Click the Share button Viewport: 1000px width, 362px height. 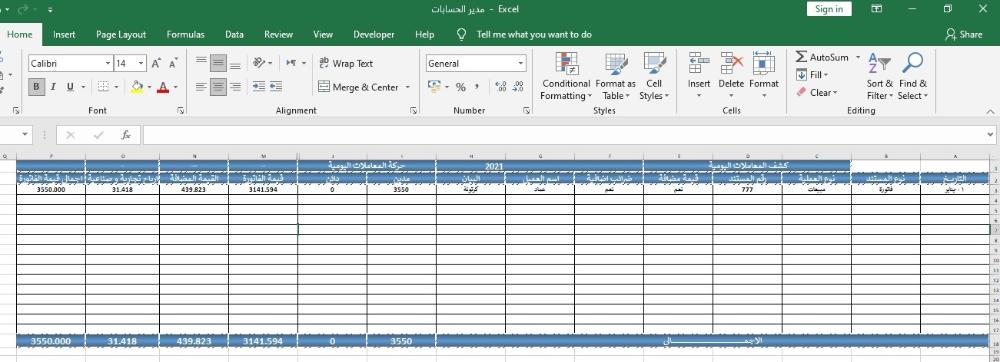[964, 34]
